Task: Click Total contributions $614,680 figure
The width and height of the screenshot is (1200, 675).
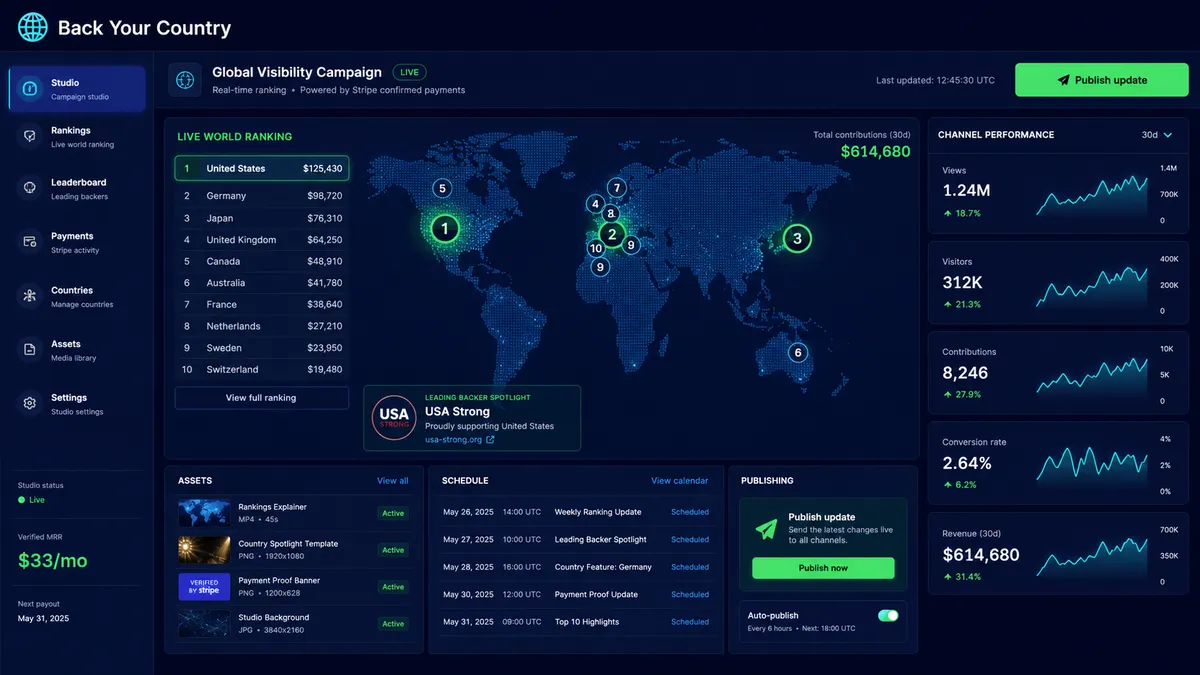Action: [x=875, y=152]
